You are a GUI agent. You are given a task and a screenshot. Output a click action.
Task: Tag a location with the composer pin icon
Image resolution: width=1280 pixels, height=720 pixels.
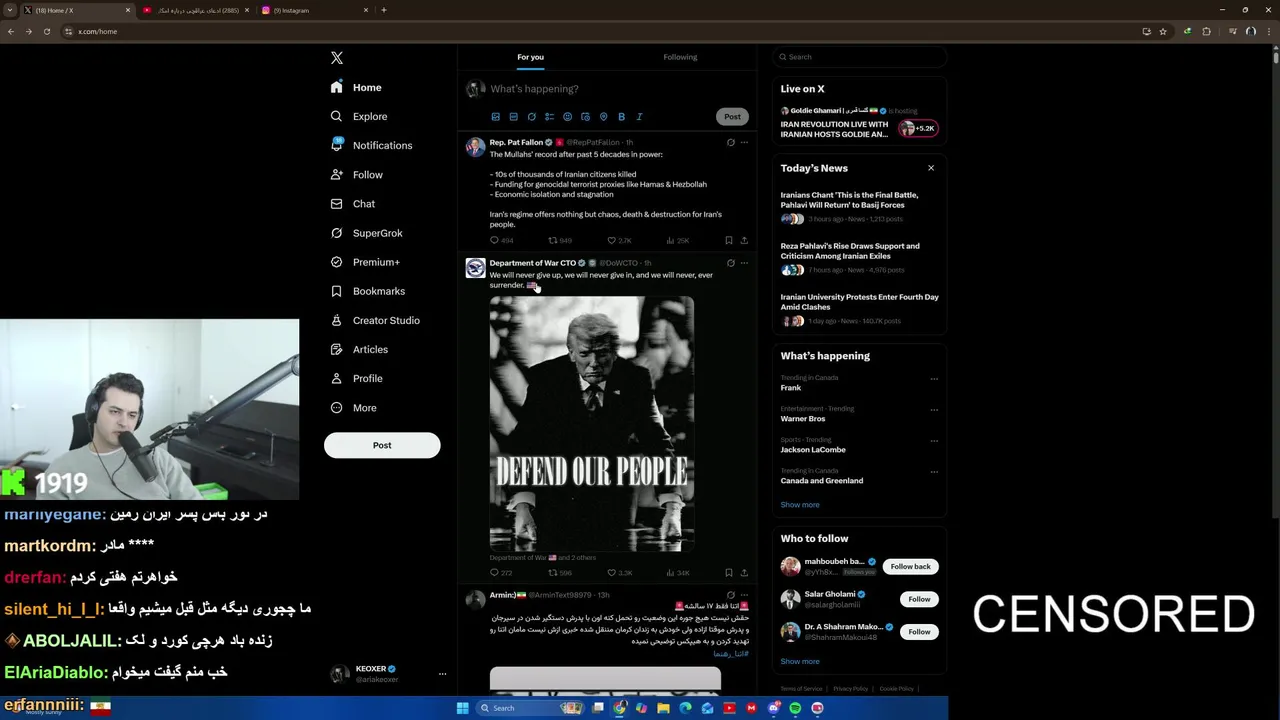pyautogui.click(x=603, y=117)
